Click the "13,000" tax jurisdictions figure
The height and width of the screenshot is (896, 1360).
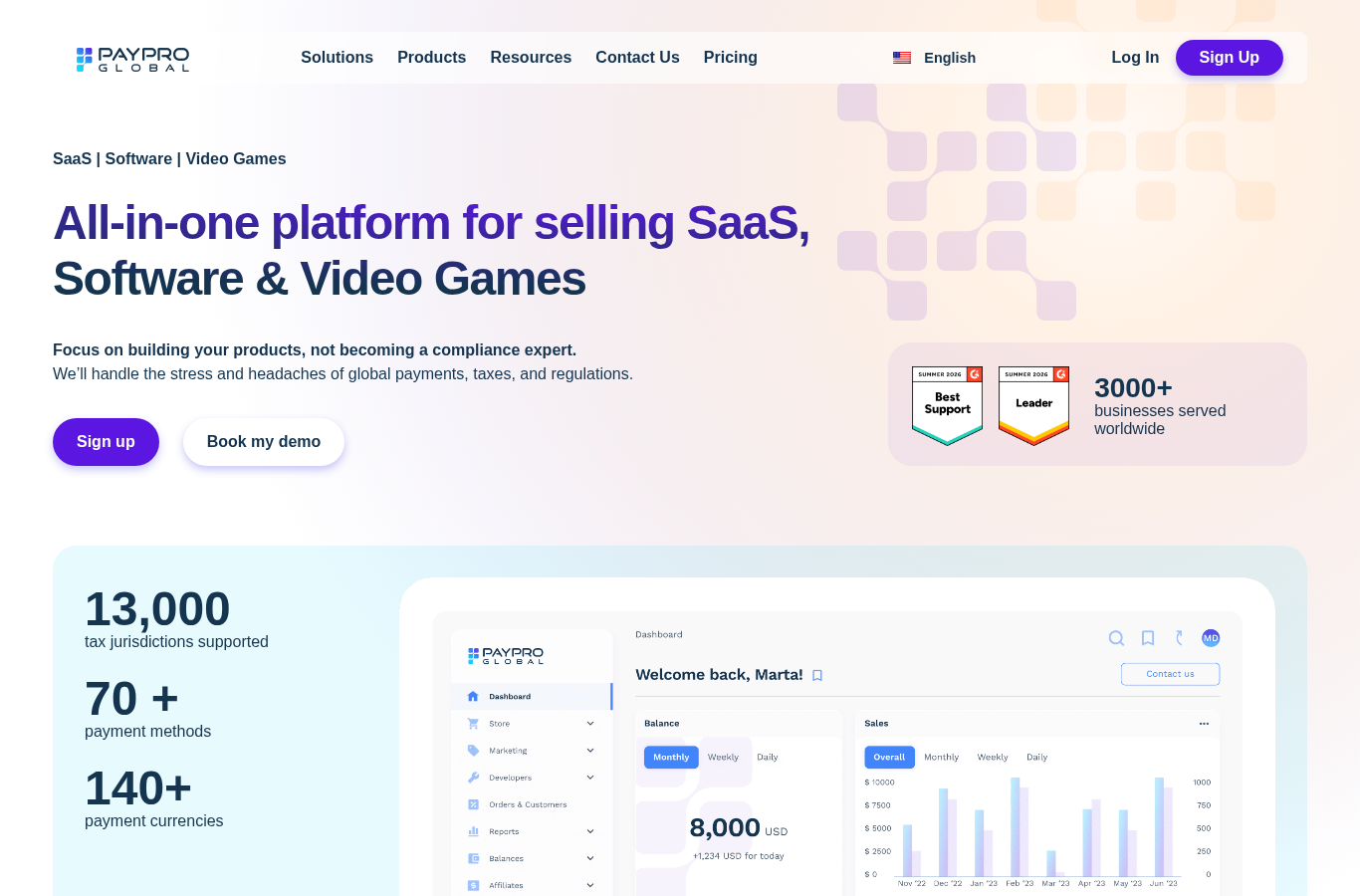coord(157,609)
